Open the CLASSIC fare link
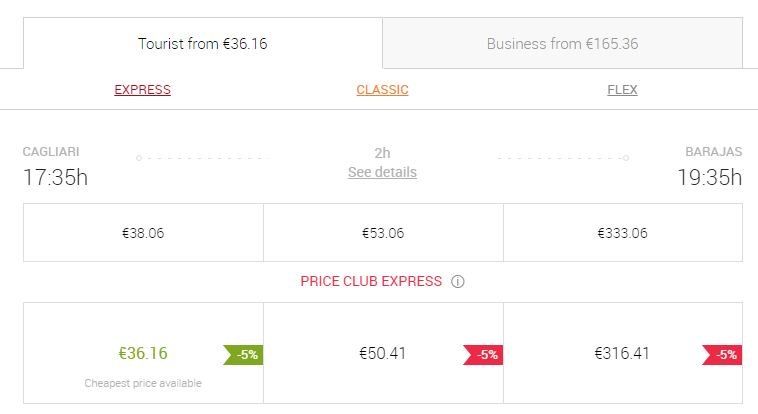The height and width of the screenshot is (414, 758). pos(382,90)
